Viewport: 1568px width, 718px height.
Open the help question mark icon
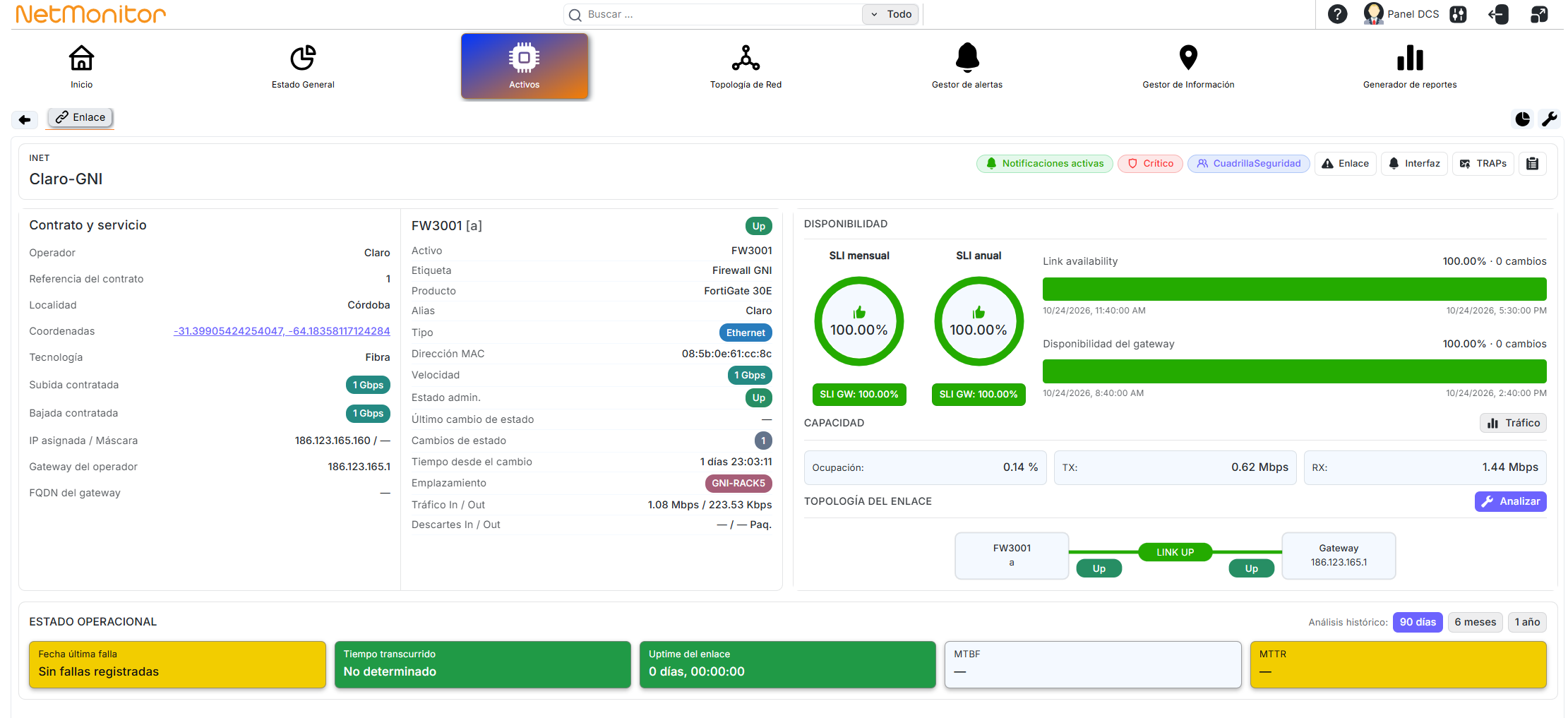click(x=1337, y=14)
